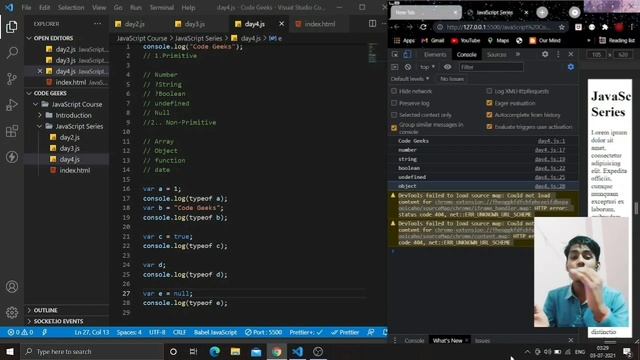Close the DevTools panel
The height and width of the screenshot is (360, 640).
click(x=571, y=54)
